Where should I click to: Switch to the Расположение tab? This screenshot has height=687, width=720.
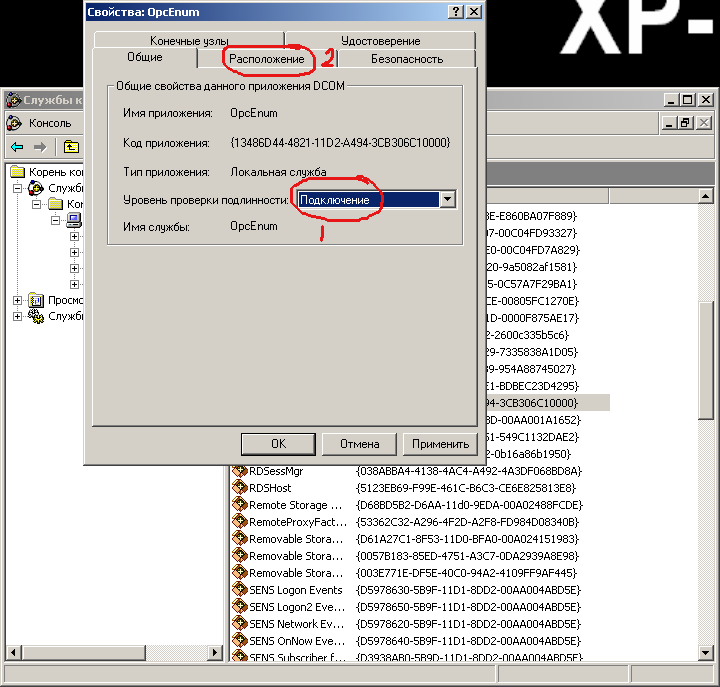click(x=266, y=59)
